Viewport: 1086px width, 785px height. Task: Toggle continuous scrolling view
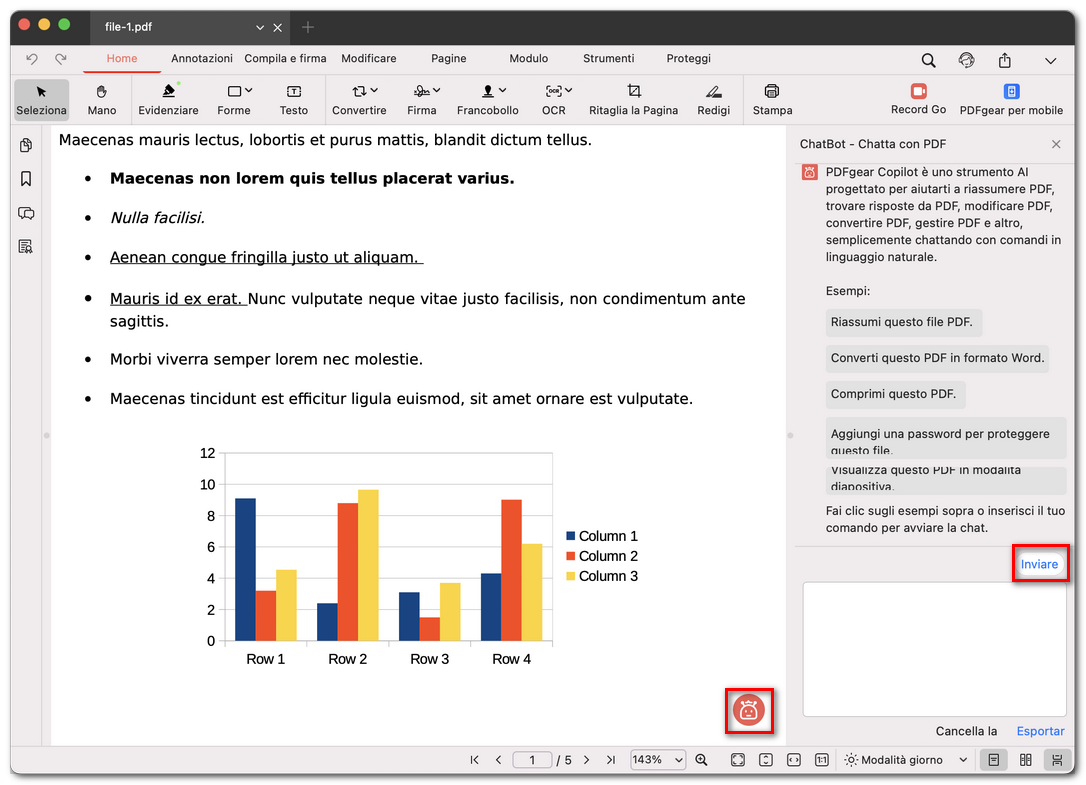pyautogui.click(x=1055, y=760)
